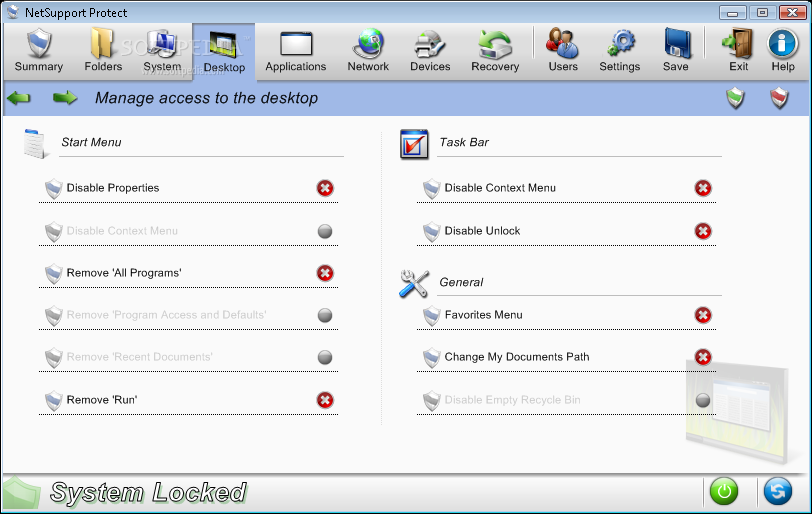The image size is (812, 514).
Task: Toggle Remove 'Recent Documents' status
Action: [325, 357]
